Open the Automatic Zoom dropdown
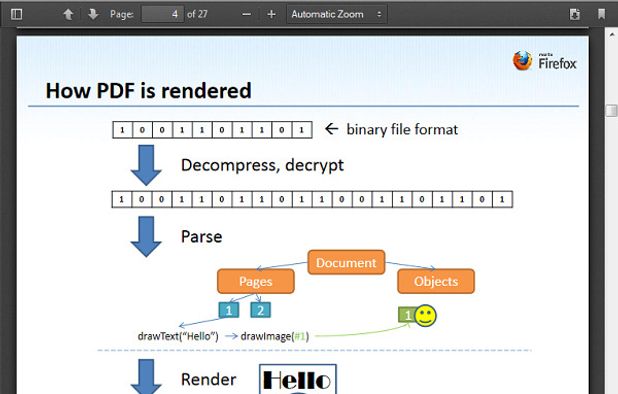Viewport: 618px width, 394px height. click(337, 15)
